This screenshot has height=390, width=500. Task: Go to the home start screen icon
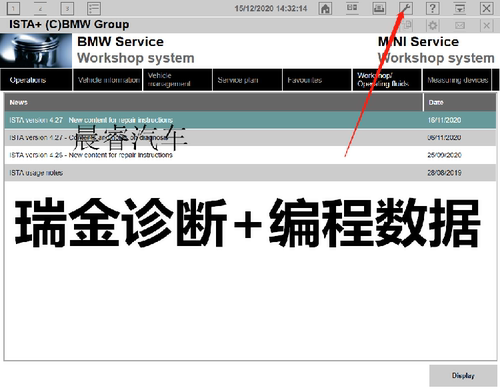[x=325, y=8]
